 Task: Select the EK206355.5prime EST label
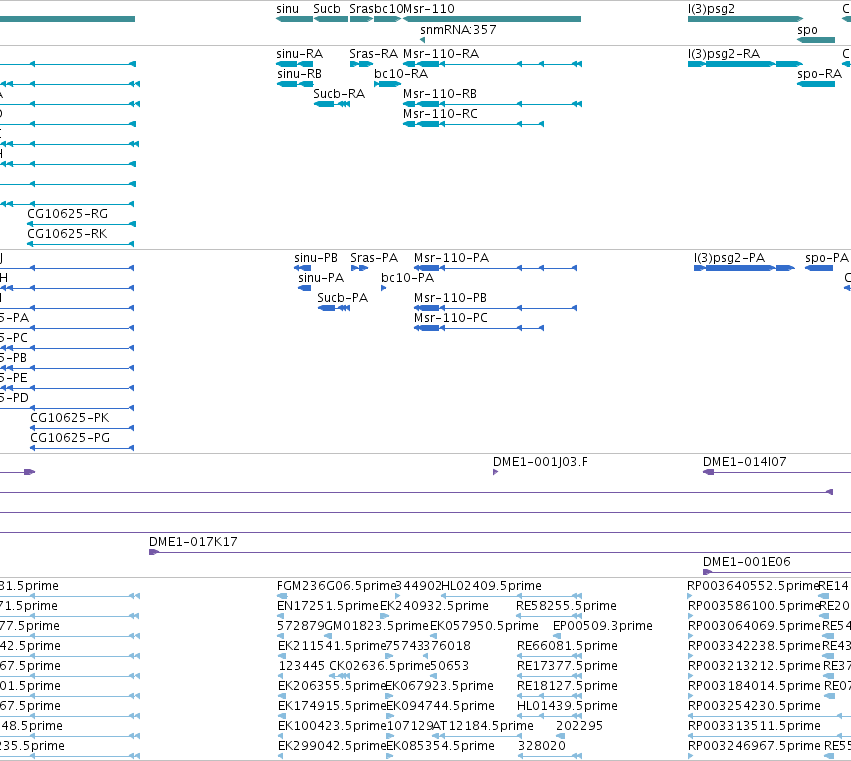(x=332, y=686)
